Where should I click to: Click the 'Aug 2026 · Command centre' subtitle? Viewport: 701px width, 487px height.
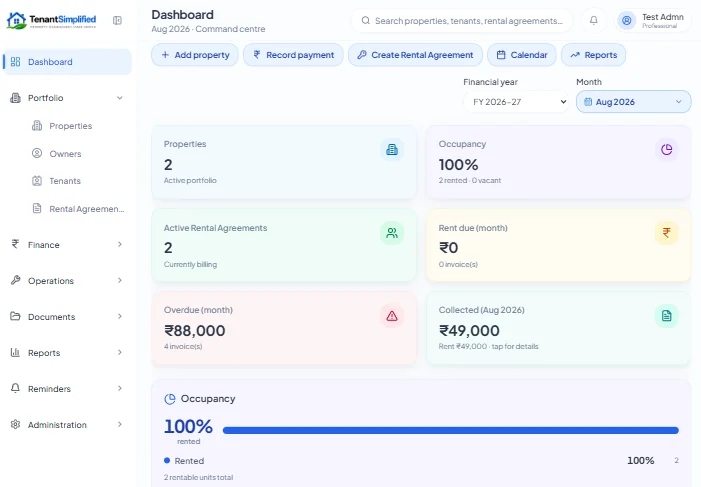point(208,29)
